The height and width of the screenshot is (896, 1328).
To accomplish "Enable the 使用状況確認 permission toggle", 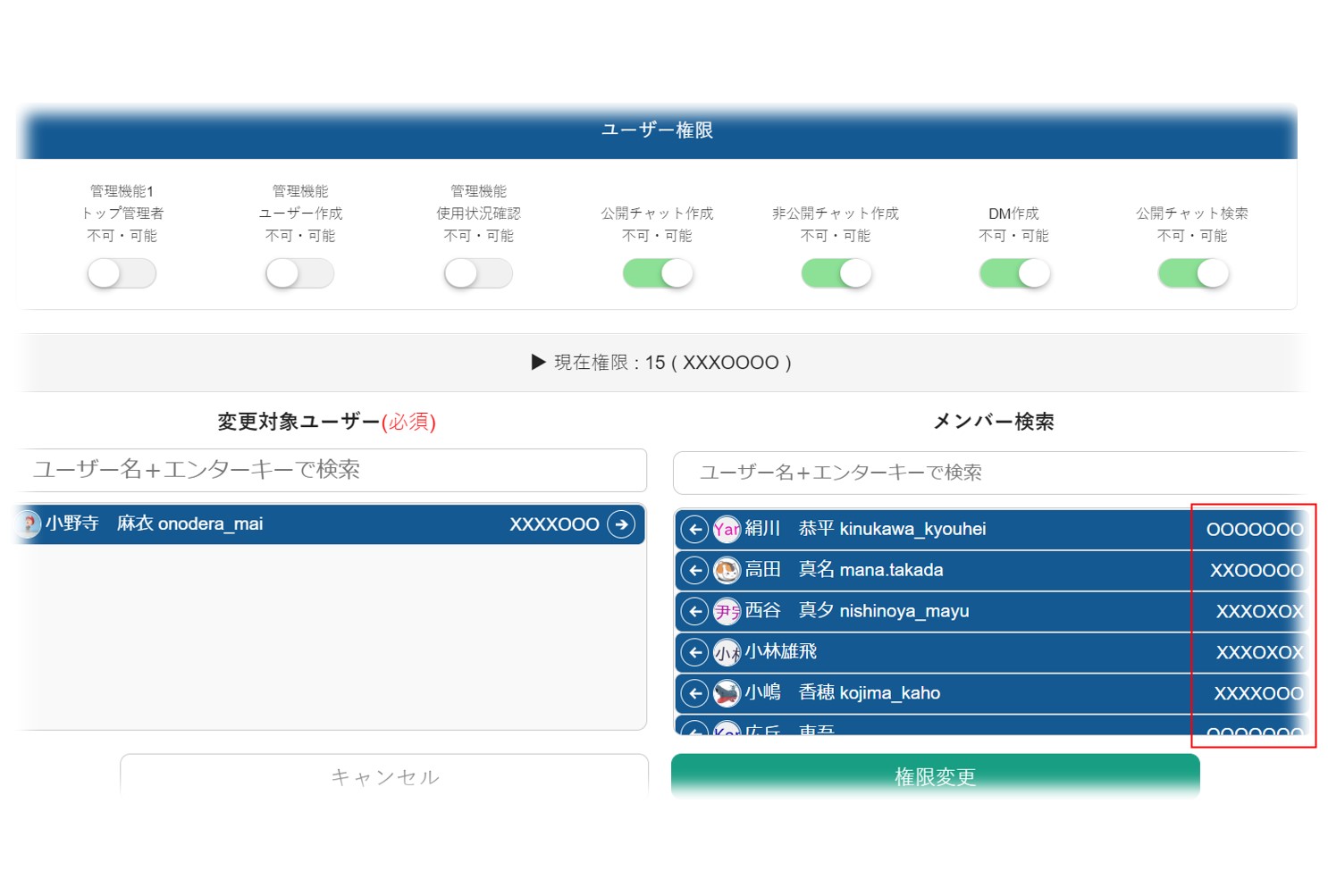I will (478, 273).
